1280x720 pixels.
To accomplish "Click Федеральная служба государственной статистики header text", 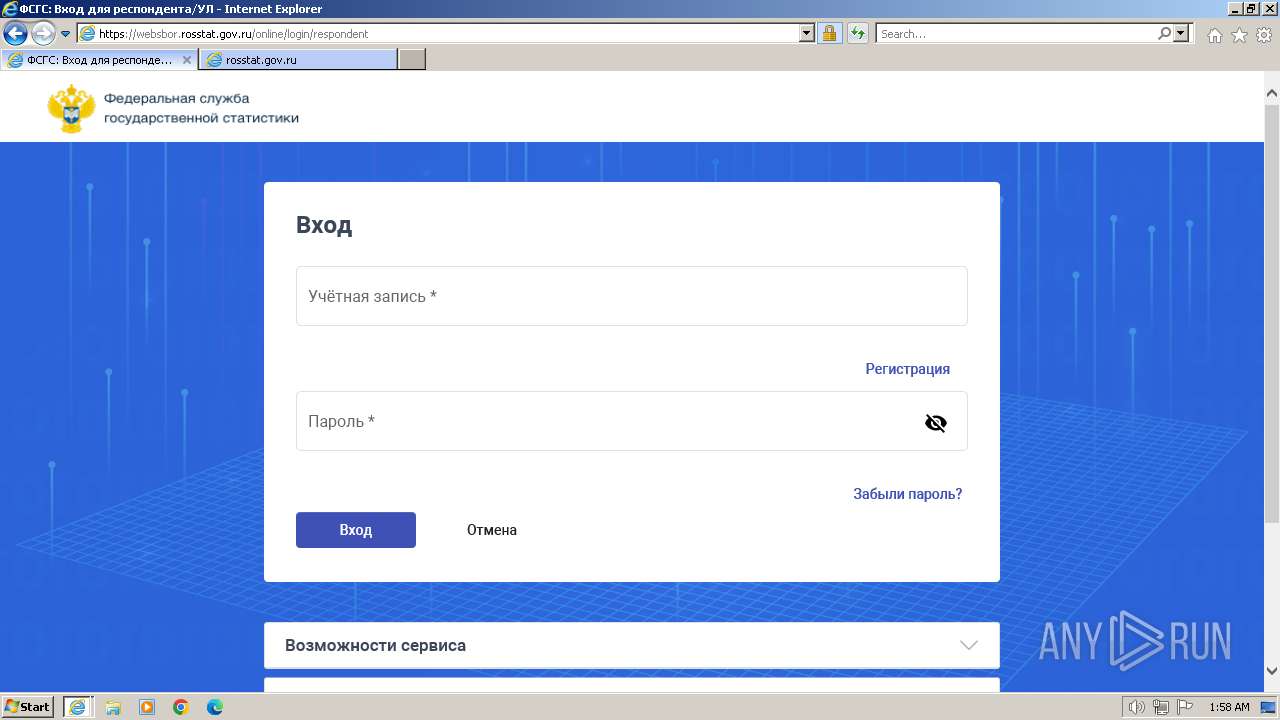I will point(201,108).
